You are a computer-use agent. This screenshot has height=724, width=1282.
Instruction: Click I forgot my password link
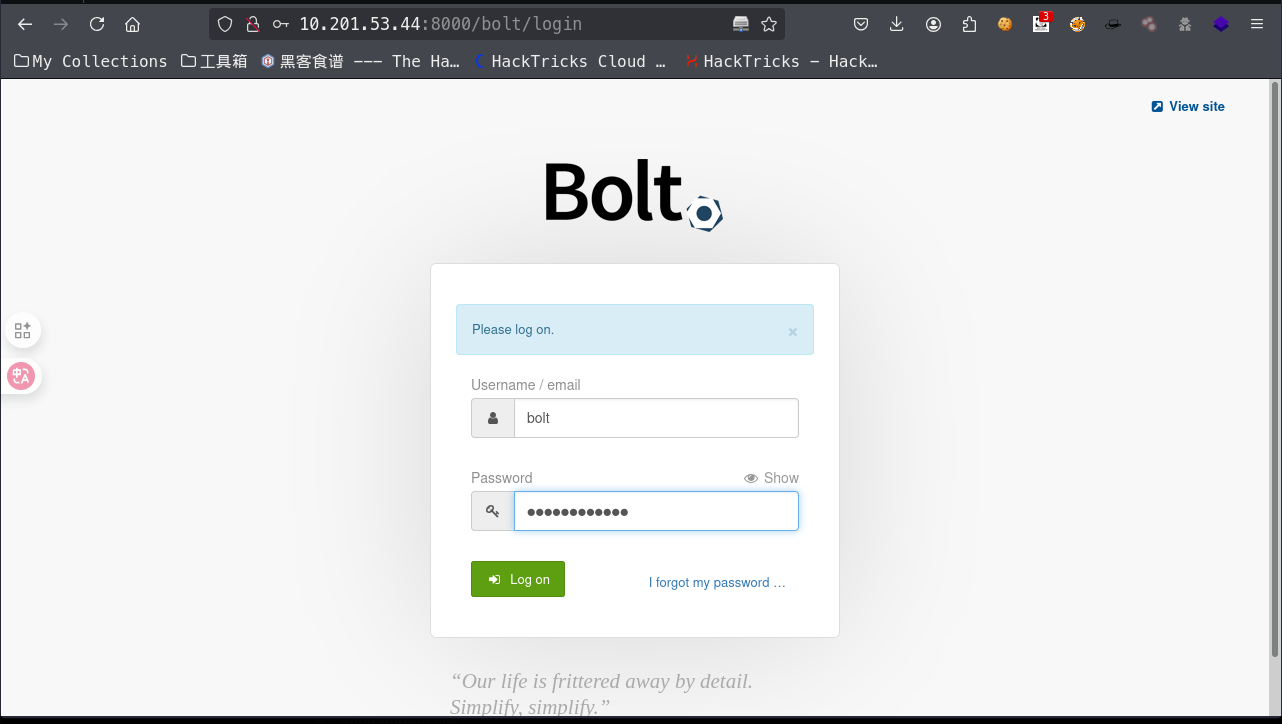tap(717, 582)
